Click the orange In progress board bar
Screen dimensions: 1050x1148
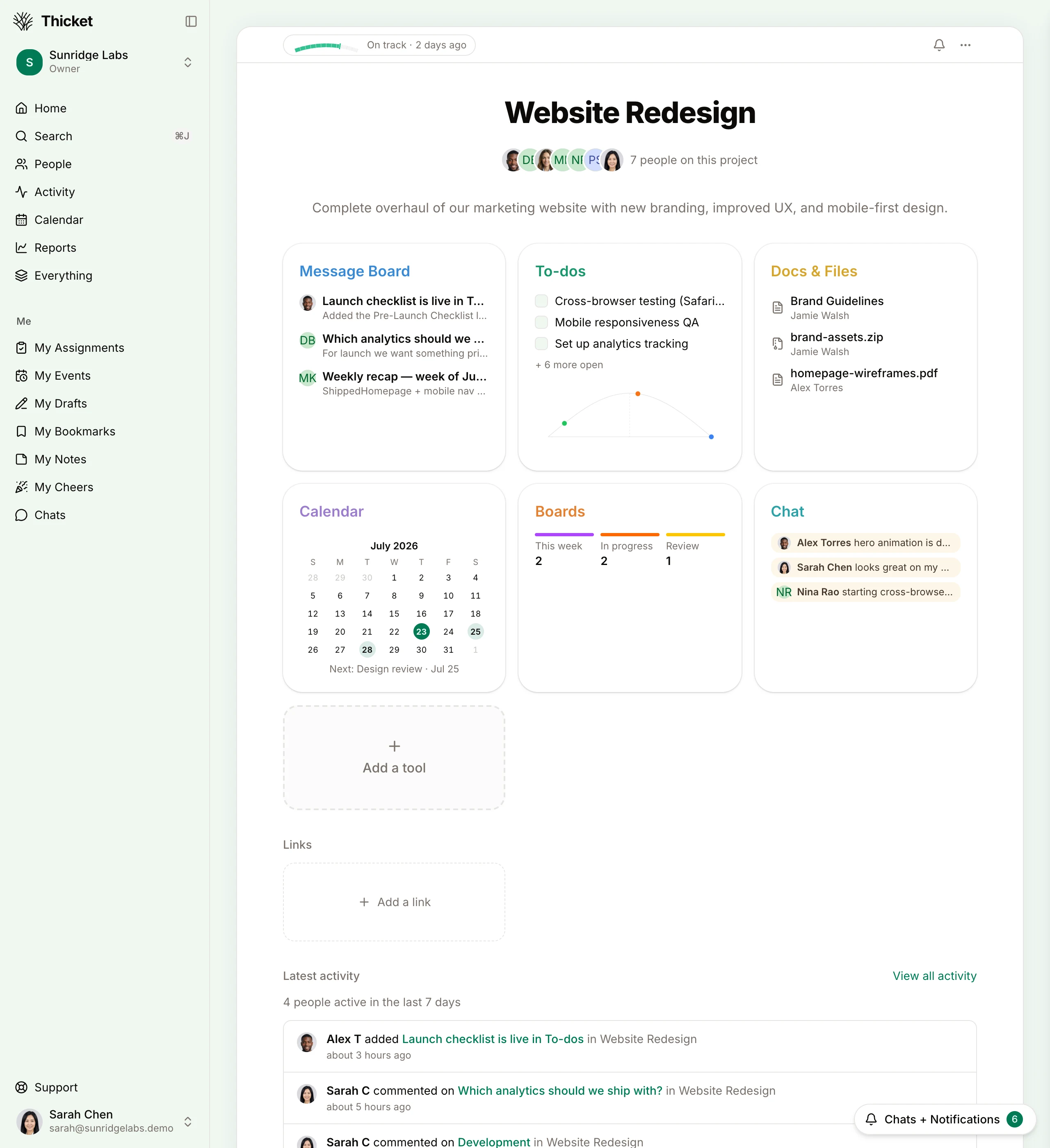click(x=630, y=535)
